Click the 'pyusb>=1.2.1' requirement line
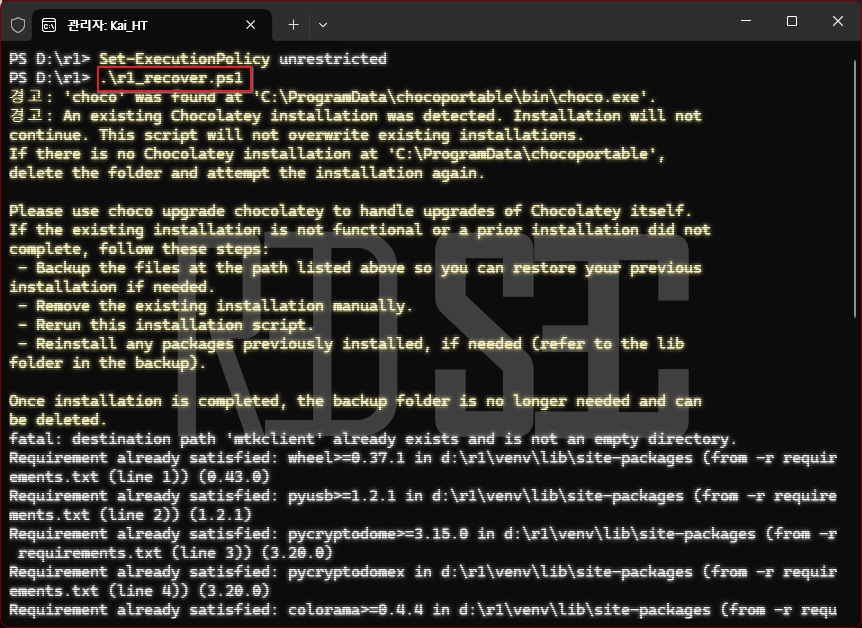This screenshot has height=628, width=862. (423, 496)
